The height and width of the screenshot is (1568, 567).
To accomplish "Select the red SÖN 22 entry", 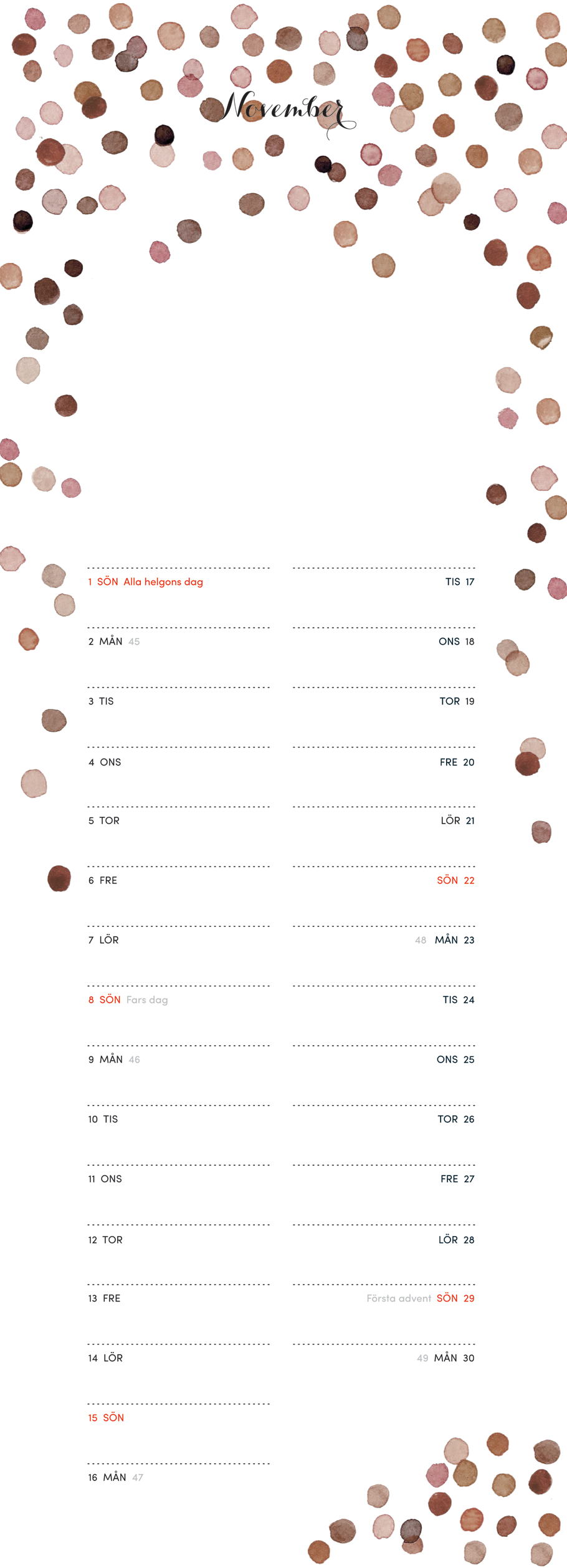I will tap(455, 880).
